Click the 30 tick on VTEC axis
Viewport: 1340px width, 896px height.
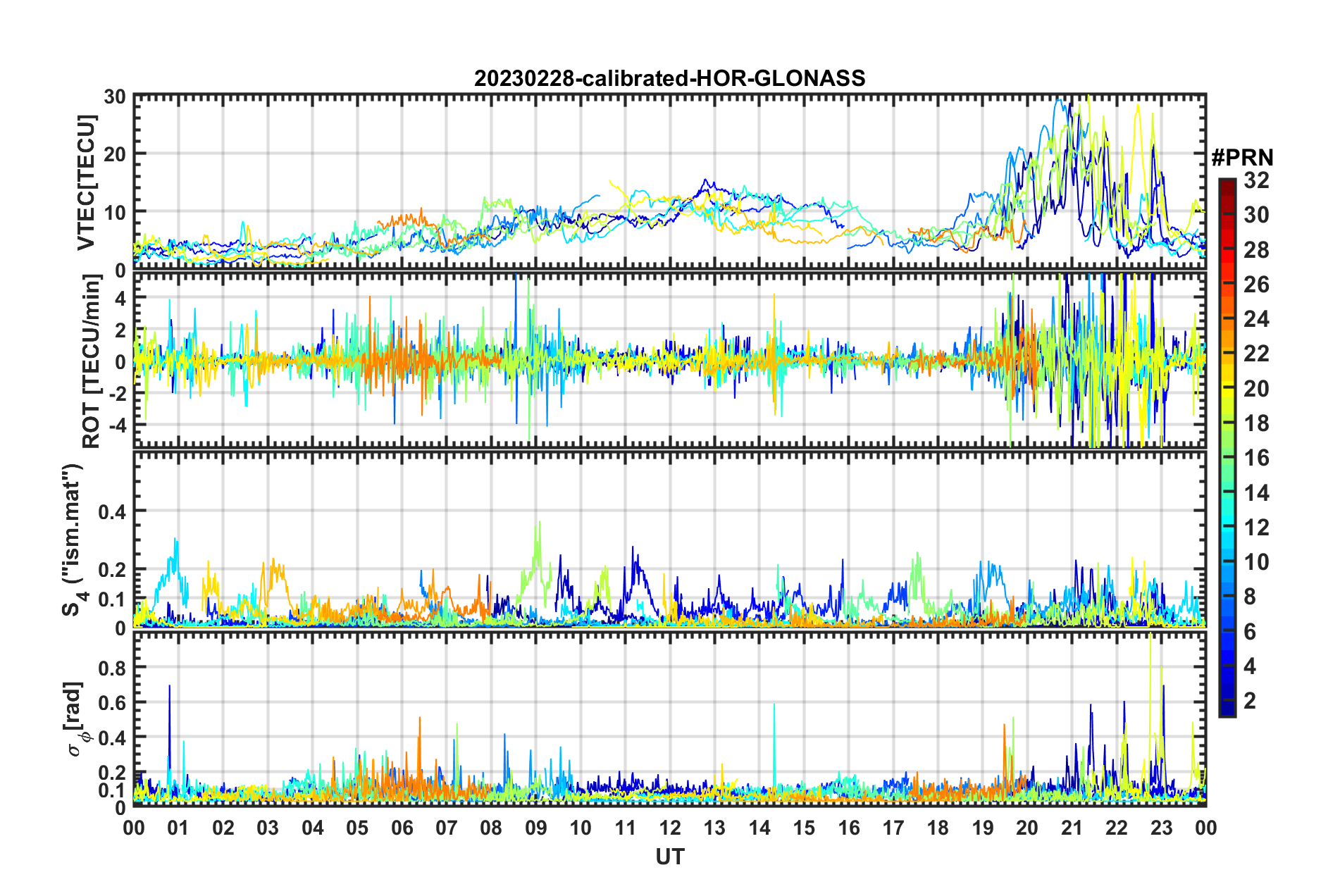pyautogui.click(x=115, y=97)
